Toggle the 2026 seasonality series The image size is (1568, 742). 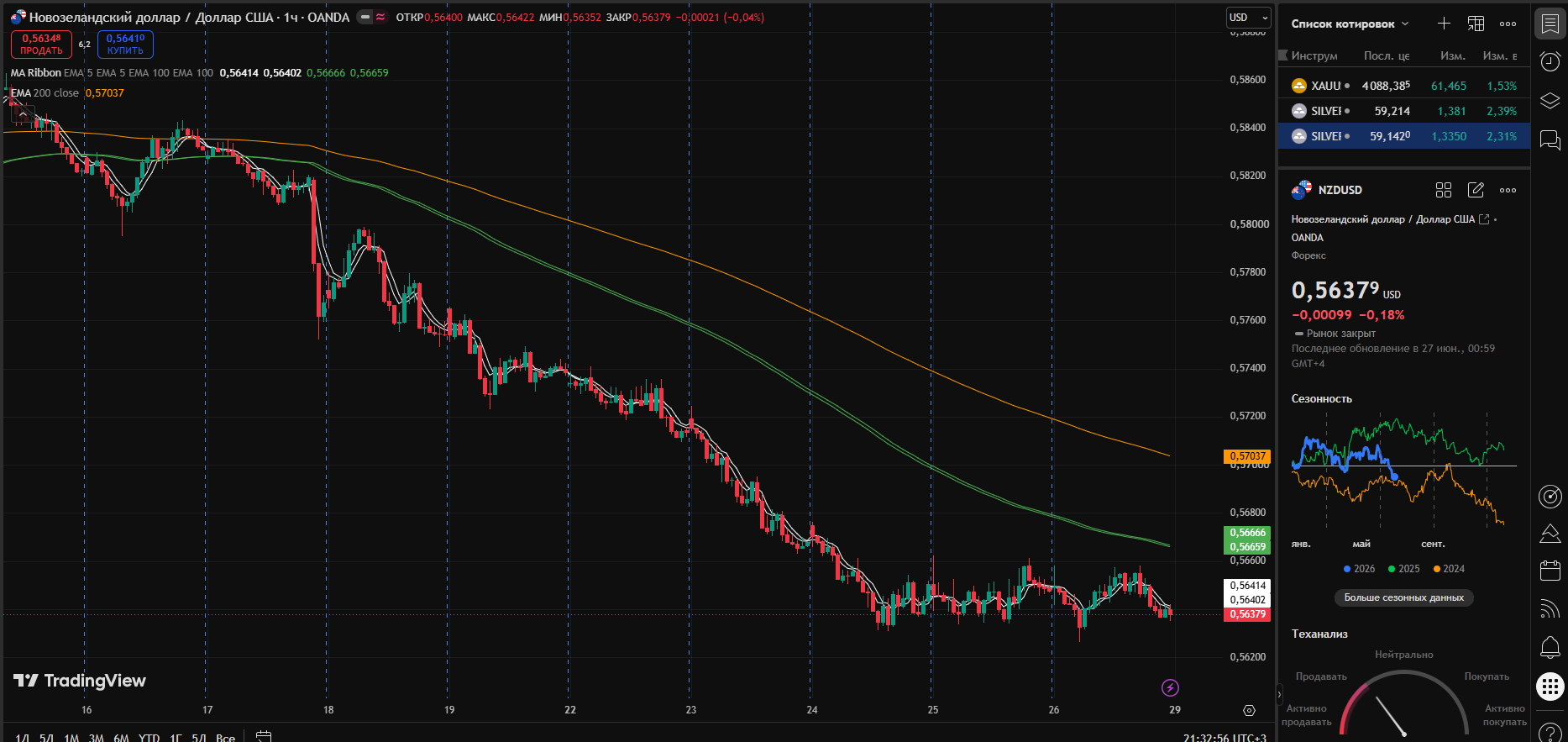(x=1359, y=569)
